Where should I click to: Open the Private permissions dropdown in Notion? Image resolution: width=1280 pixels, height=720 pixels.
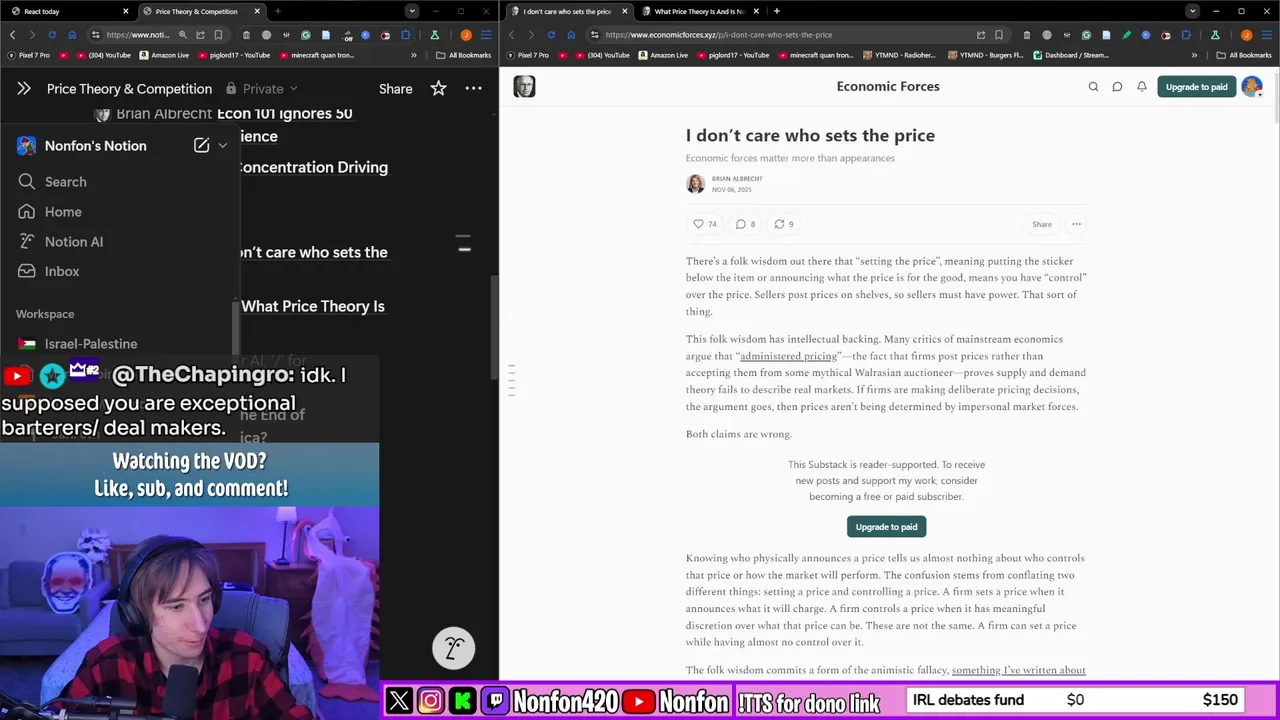pyautogui.click(x=262, y=89)
